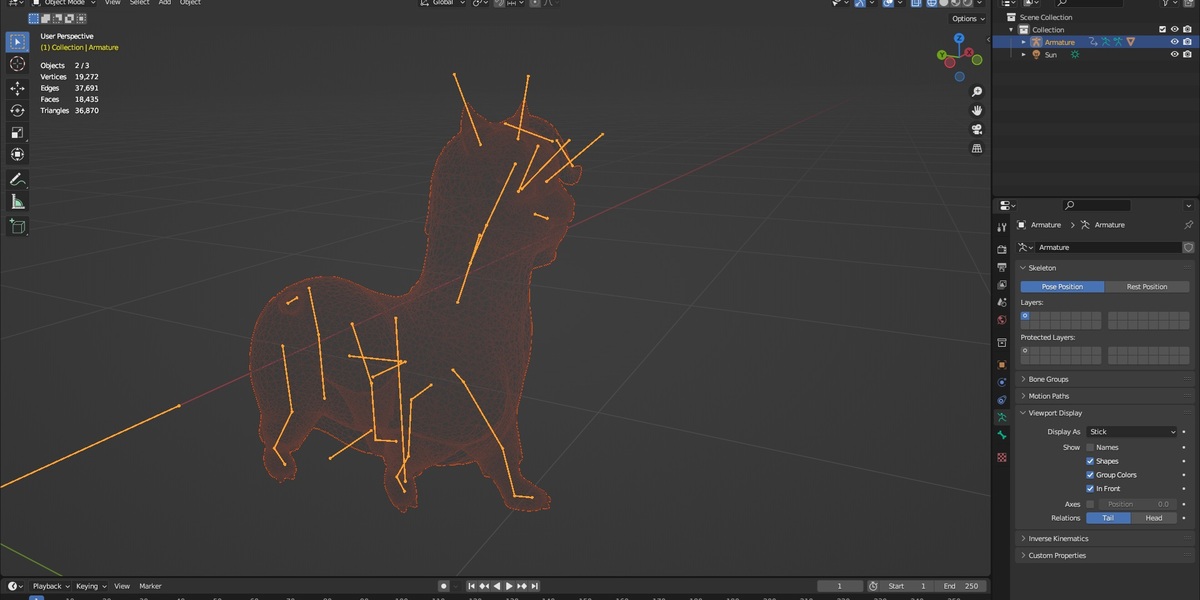The height and width of the screenshot is (600, 1200).
Task: Open the Object properties tab
Action: (1002, 364)
